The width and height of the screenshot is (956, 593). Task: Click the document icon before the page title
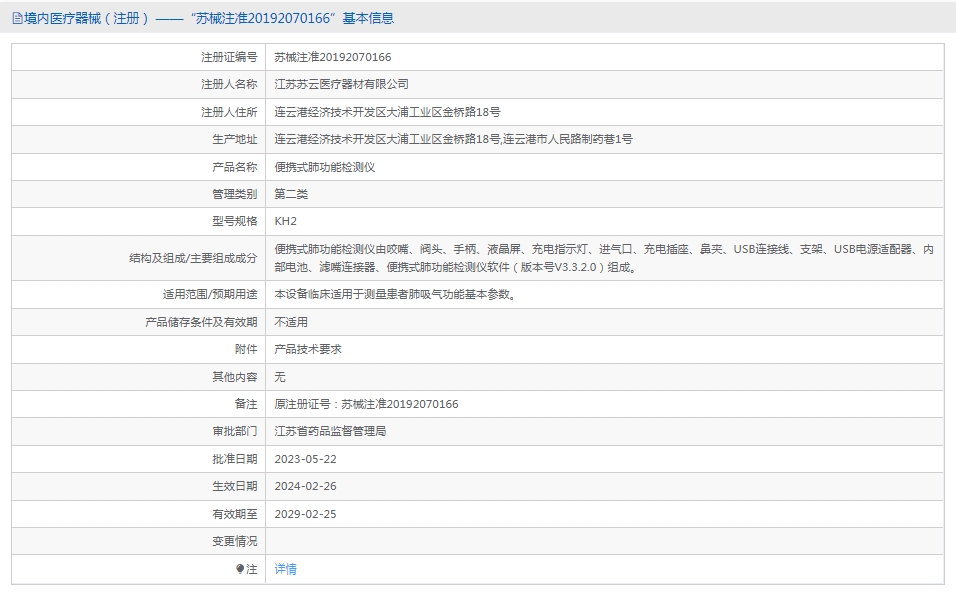(16, 16)
